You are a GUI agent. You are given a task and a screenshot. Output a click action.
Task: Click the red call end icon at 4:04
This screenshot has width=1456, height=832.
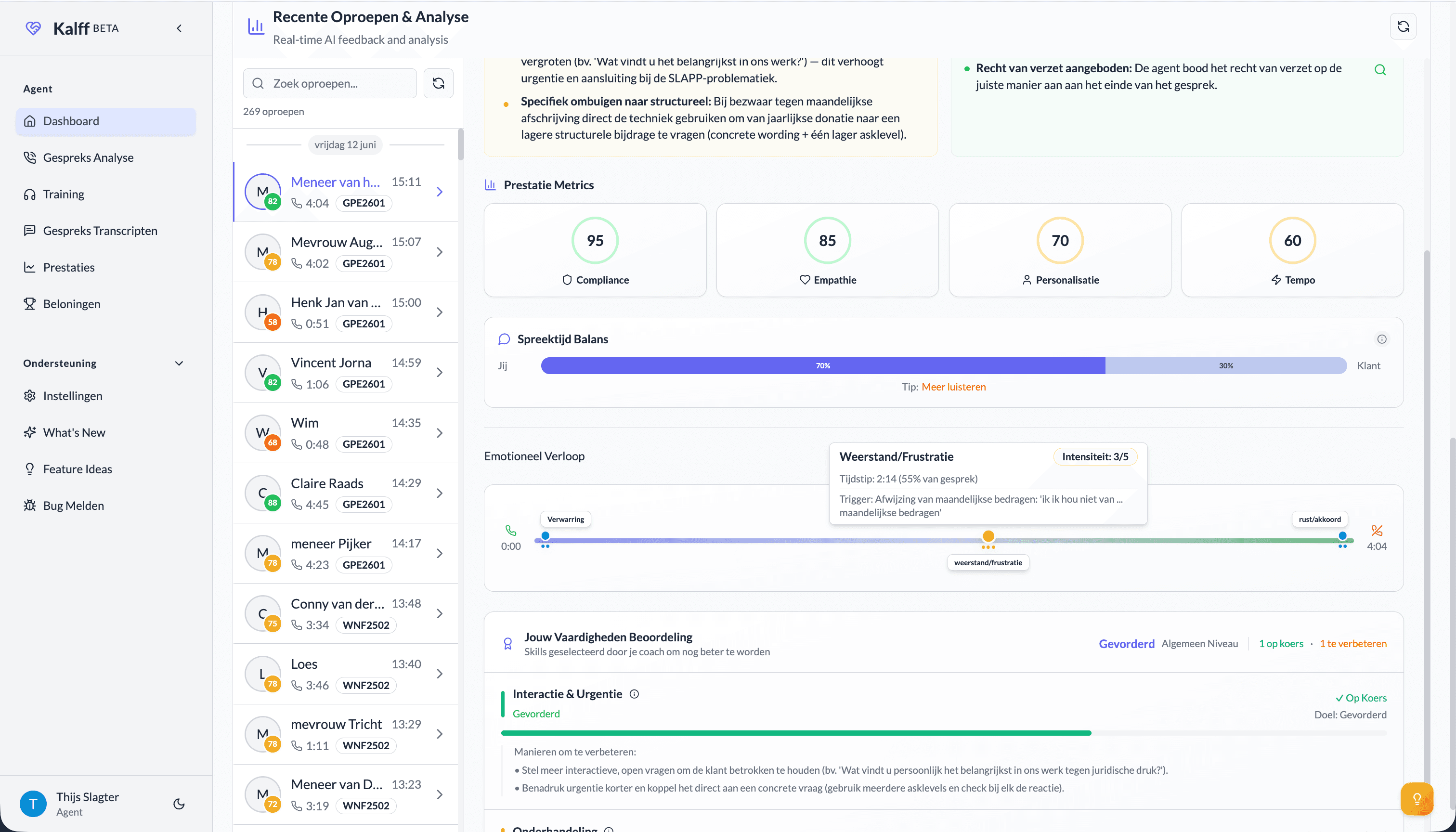click(x=1377, y=530)
